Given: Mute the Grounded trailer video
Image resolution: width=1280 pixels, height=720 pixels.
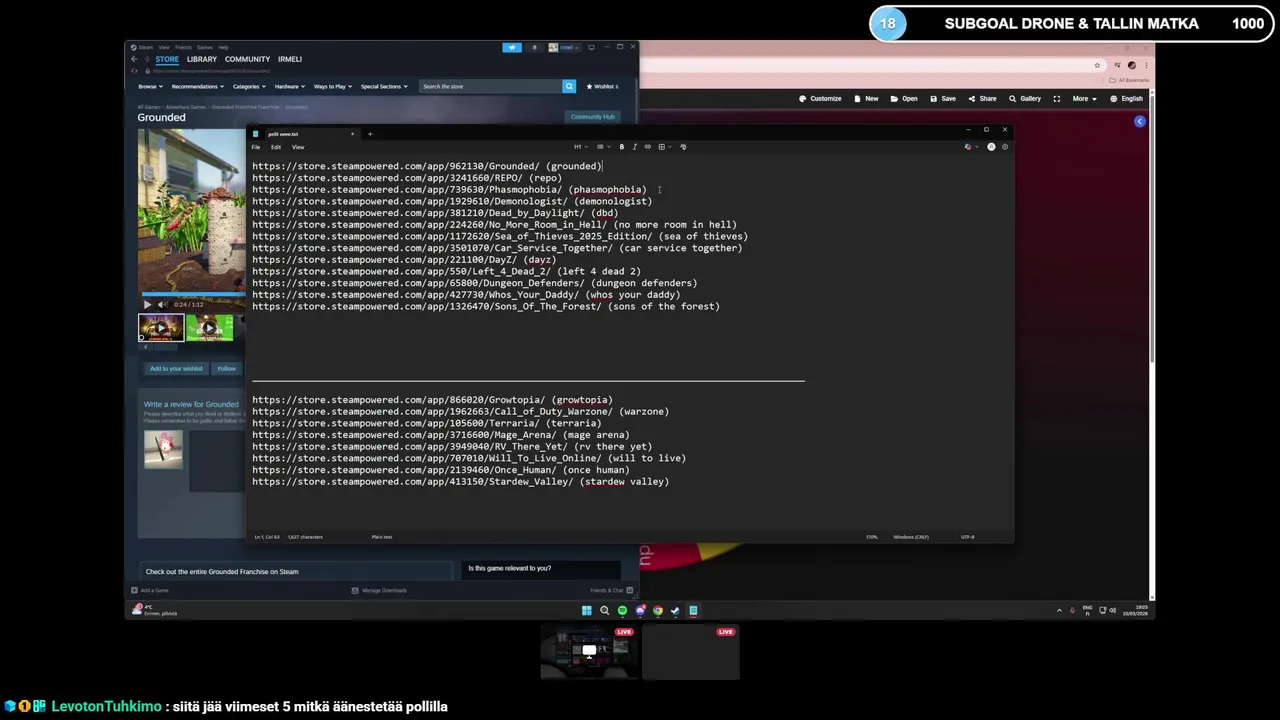Looking at the screenshot, I should tap(162, 304).
